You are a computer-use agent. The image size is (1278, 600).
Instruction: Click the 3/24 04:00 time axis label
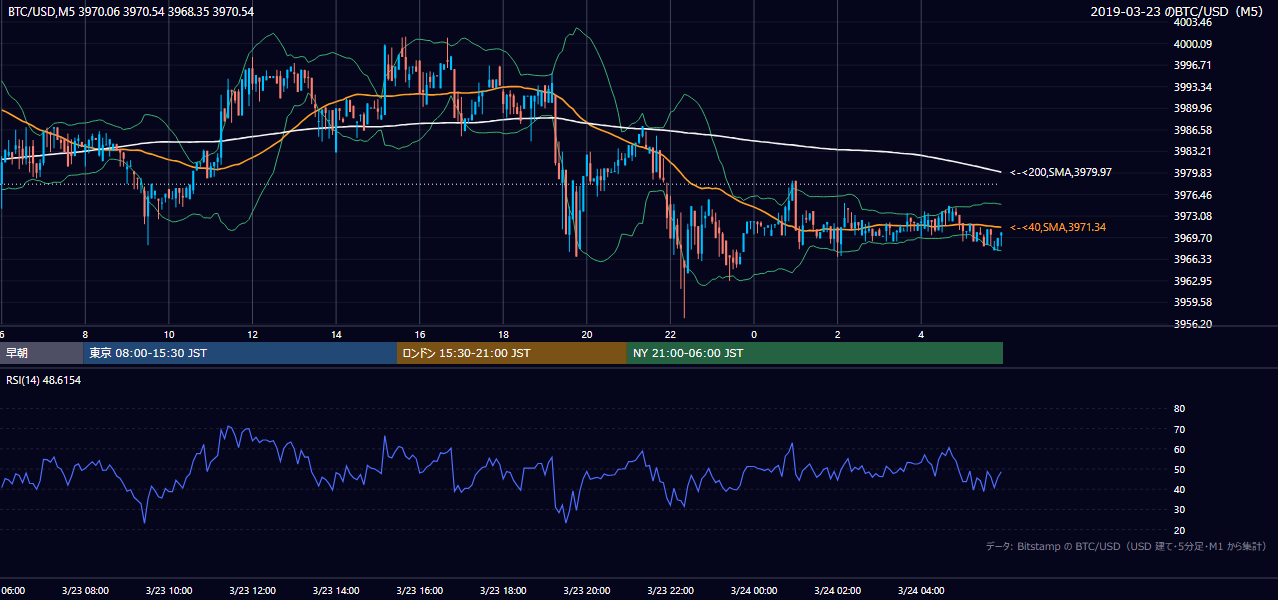click(x=921, y=591)
